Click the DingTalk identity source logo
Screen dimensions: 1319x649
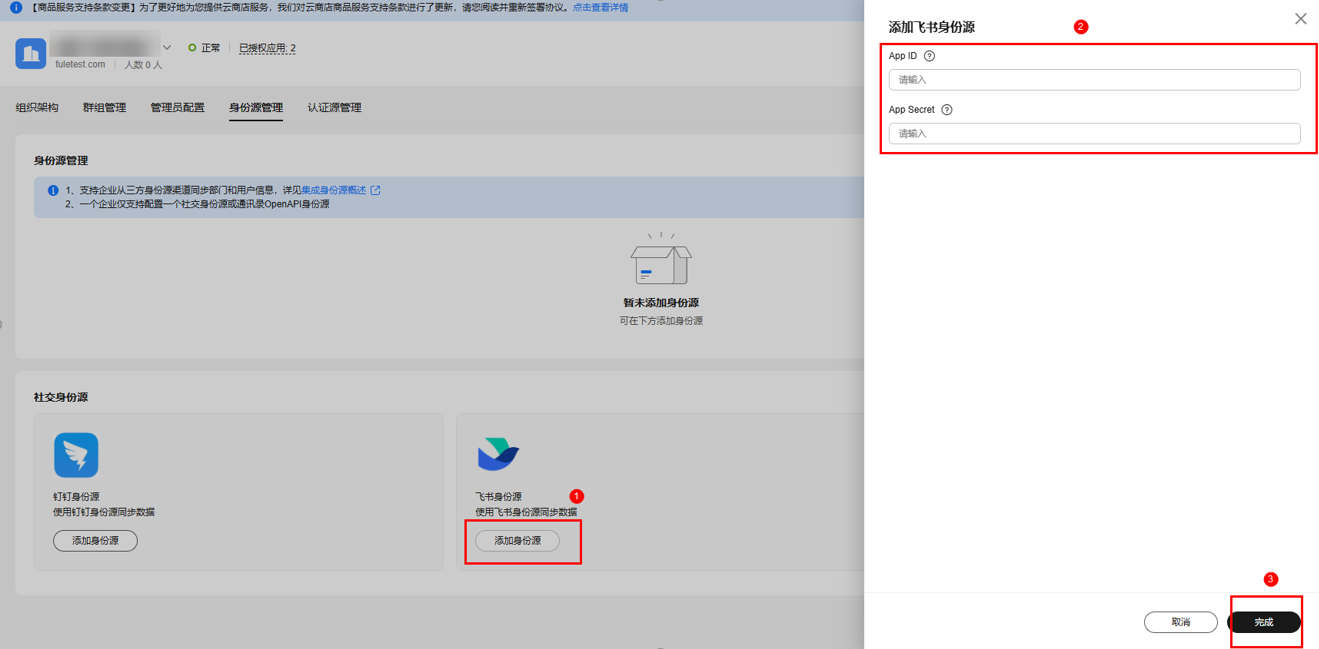(x=76, y=455)
